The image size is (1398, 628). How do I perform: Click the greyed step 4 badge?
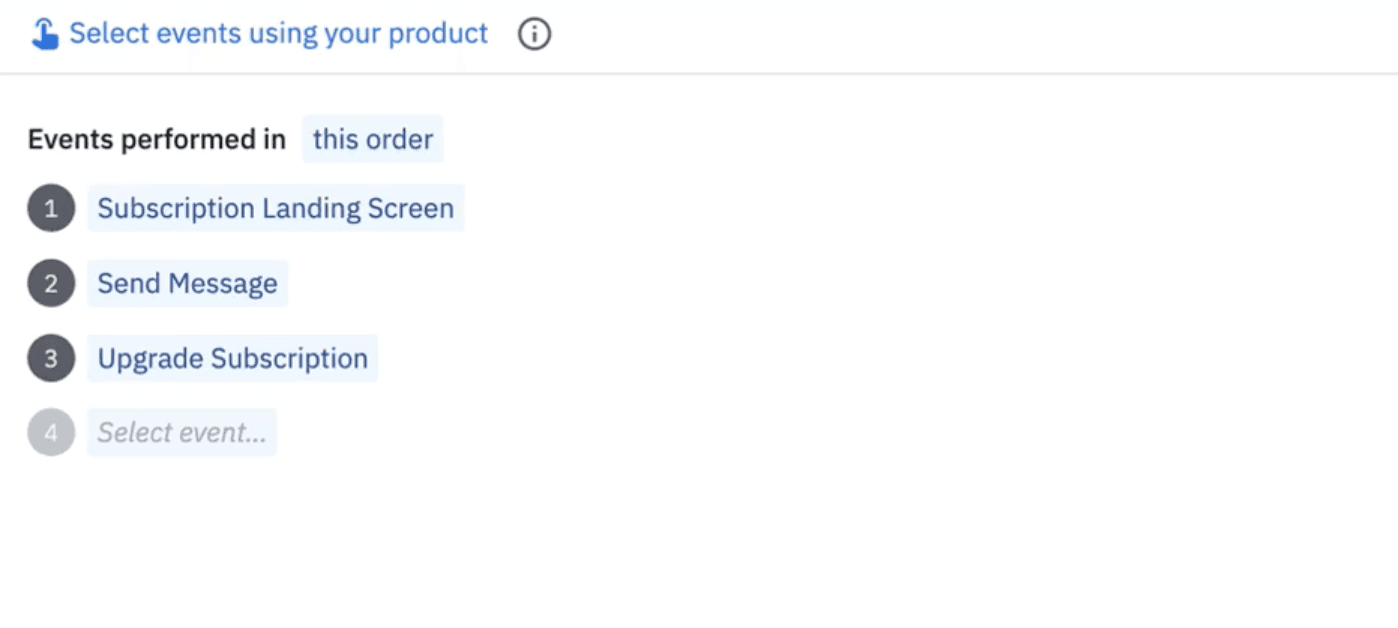[51, 432]
